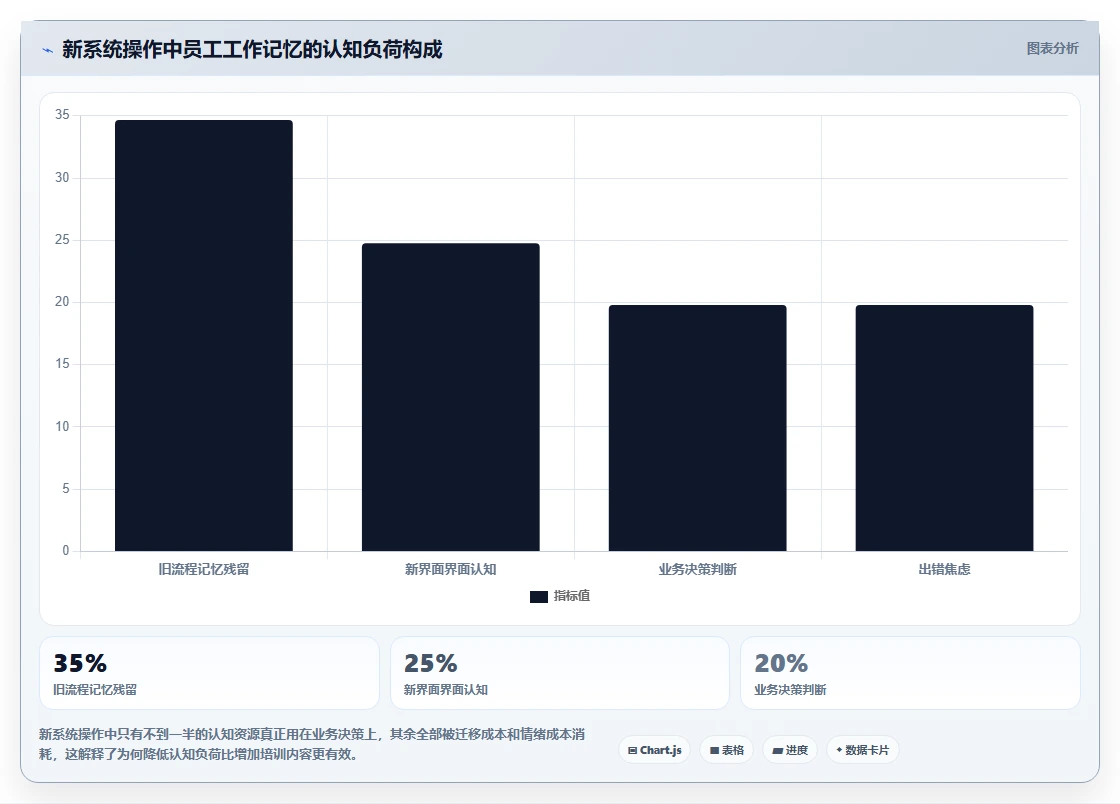This screenshot has width=1120, height=804.
Task: Open the 20% 业务决策判断 data card
Action: tap(910, 673)
